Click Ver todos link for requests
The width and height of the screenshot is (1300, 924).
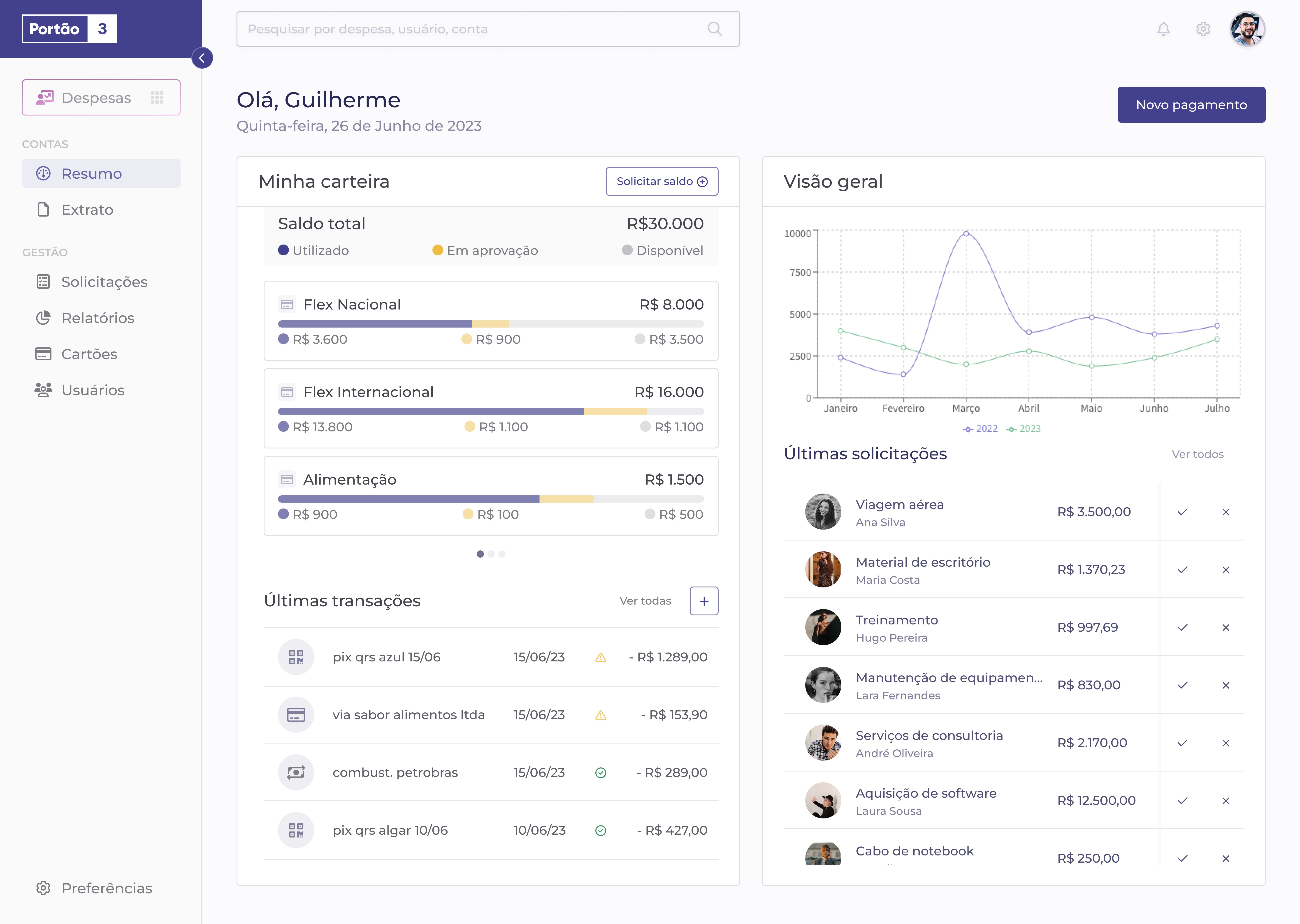[1197, 454]
